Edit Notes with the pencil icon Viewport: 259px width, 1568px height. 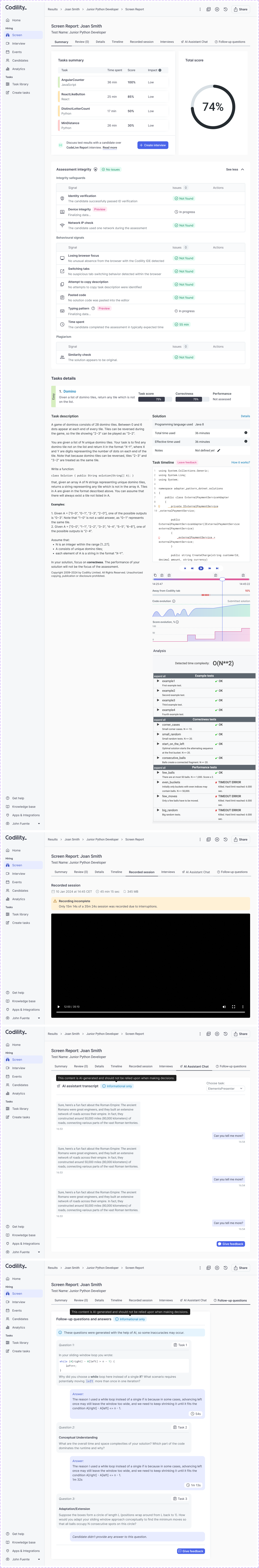pos(219,450)
